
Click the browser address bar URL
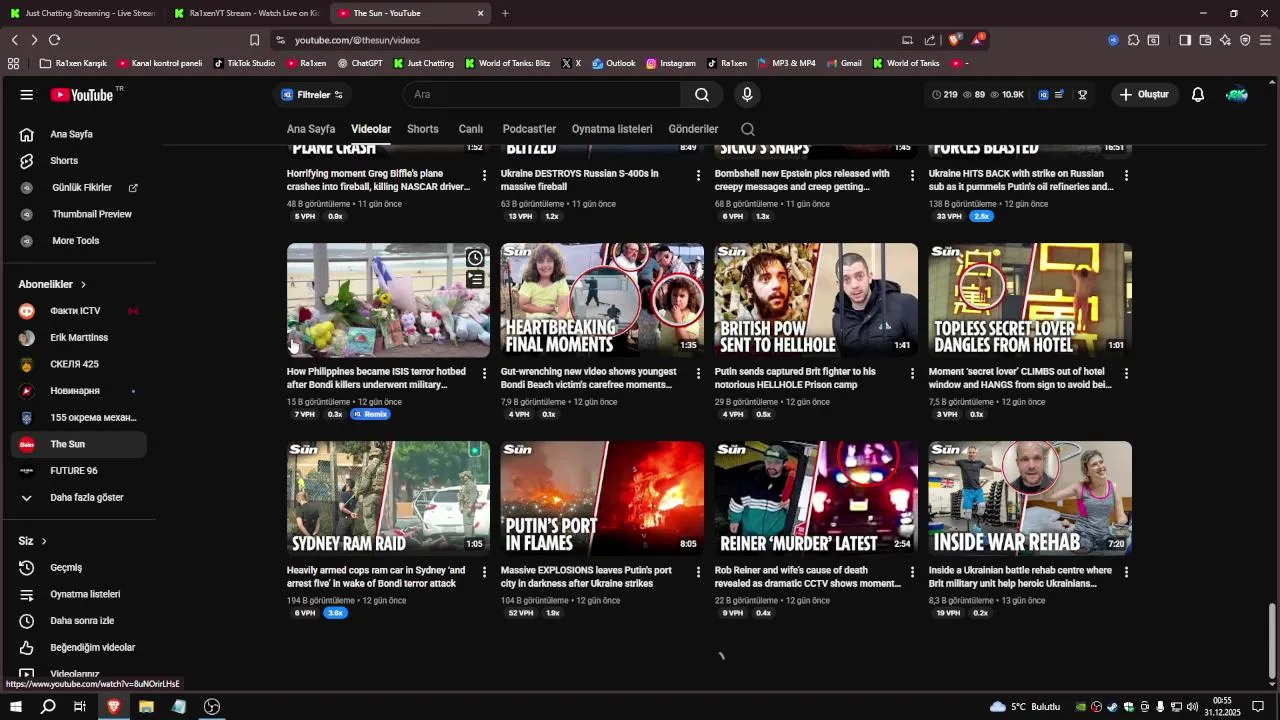357,40
